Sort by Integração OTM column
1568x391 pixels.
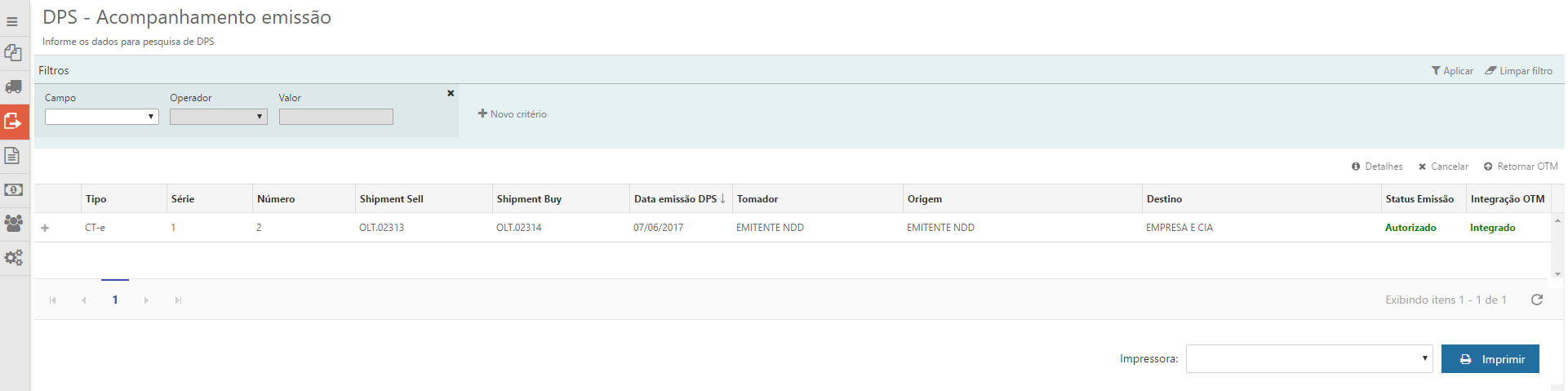[x=1508, y=199]
